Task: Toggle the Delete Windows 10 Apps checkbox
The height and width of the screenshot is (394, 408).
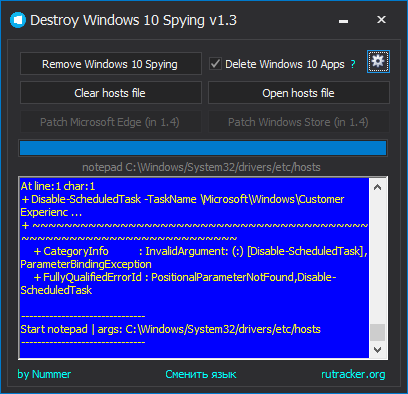Action: [x=215, y=63]
